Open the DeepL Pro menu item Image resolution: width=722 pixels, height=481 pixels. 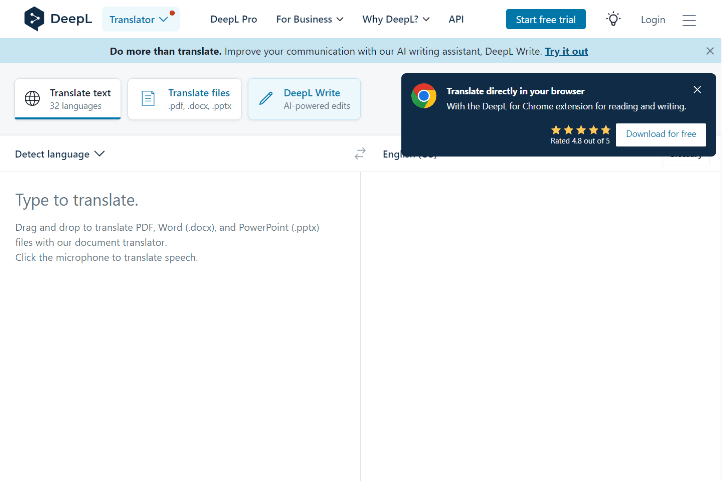233,19
